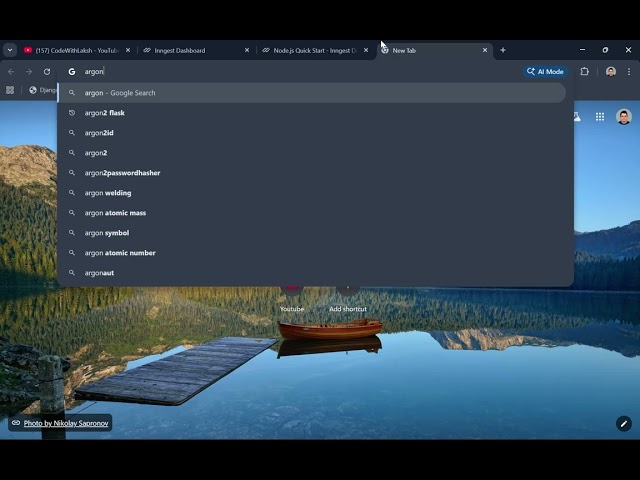Close the Inngest Dashboard tab
Screen dimensions: 640x480
pos(247,50)
